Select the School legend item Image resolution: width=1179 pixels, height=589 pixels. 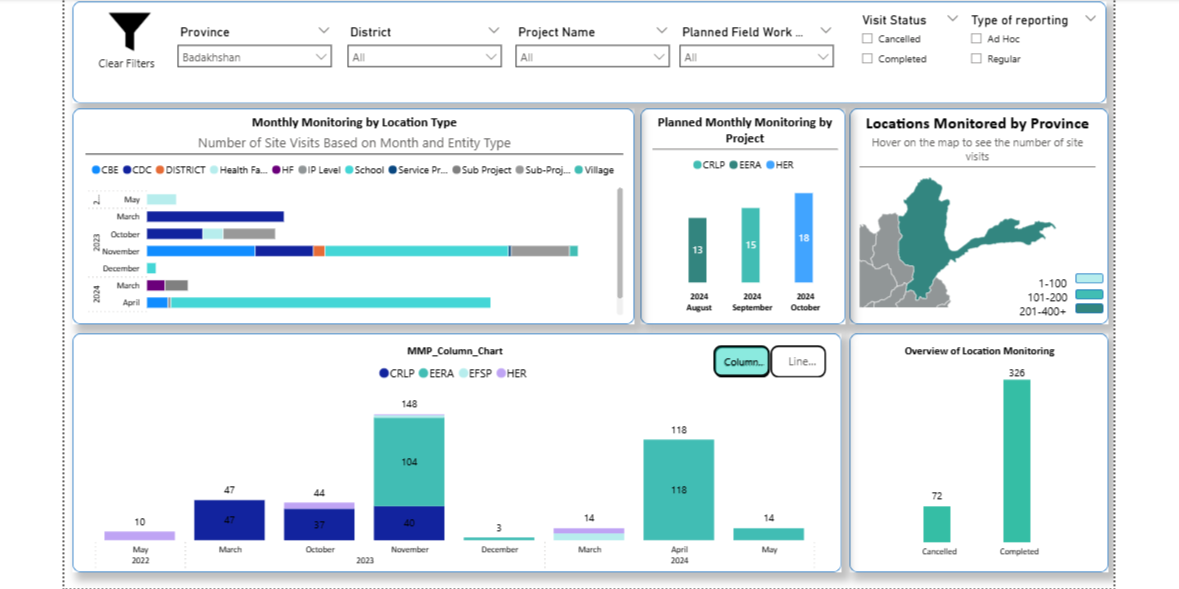click(366, 170)
